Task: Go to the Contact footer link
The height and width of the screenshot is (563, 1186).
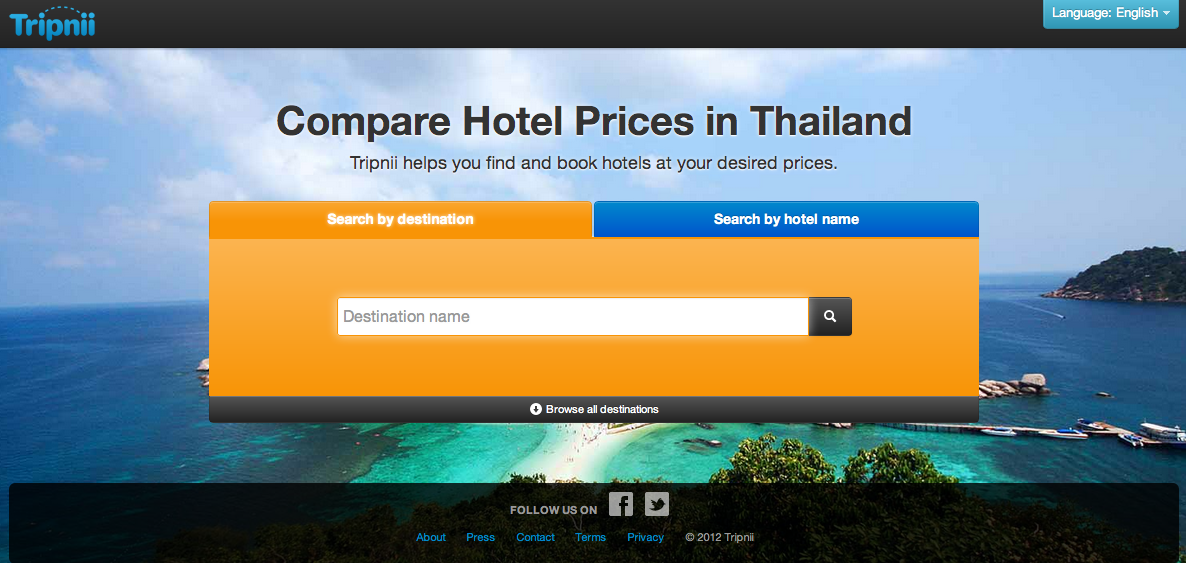Action: coord(536,537)
